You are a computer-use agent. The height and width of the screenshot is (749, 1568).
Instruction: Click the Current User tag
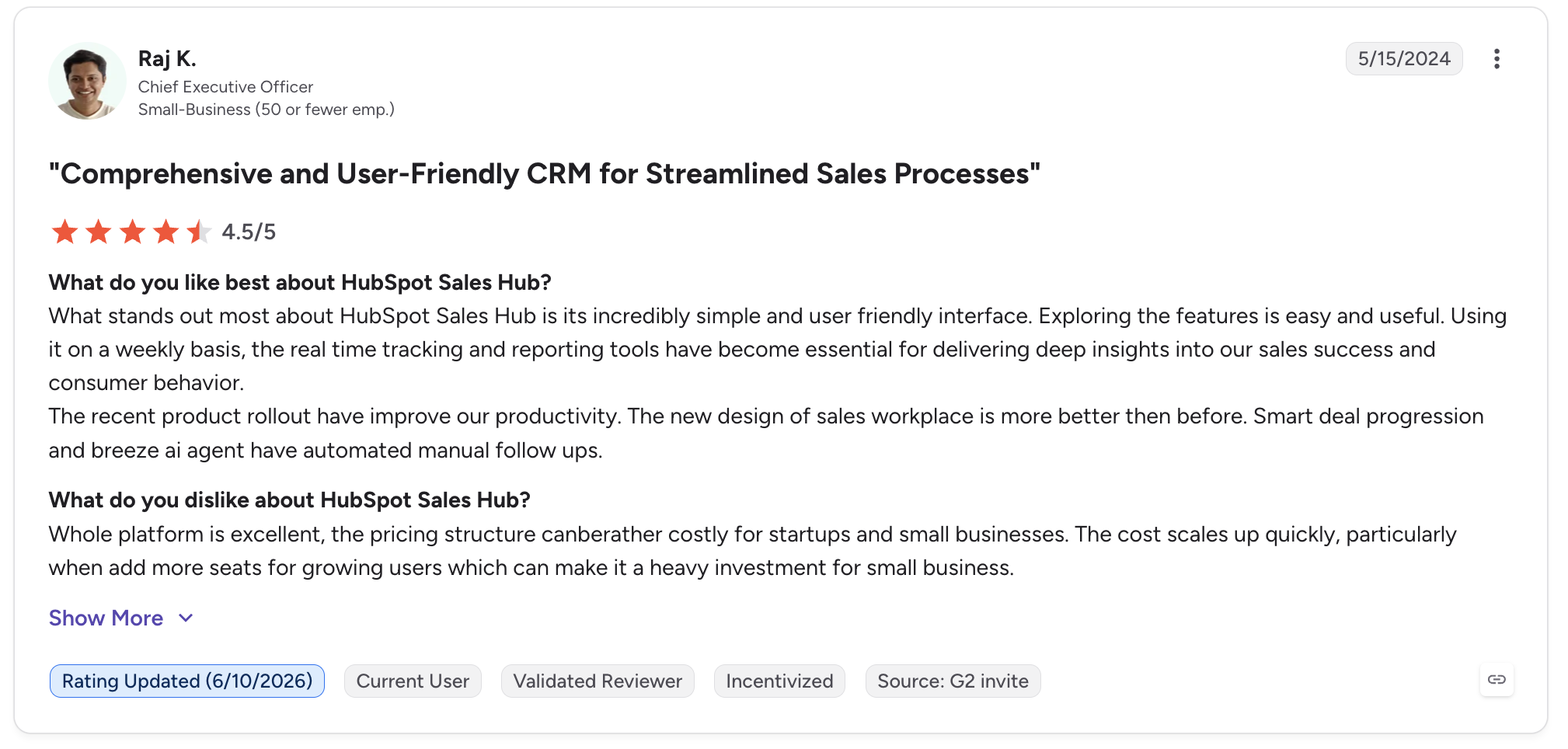tap(413, 681)
